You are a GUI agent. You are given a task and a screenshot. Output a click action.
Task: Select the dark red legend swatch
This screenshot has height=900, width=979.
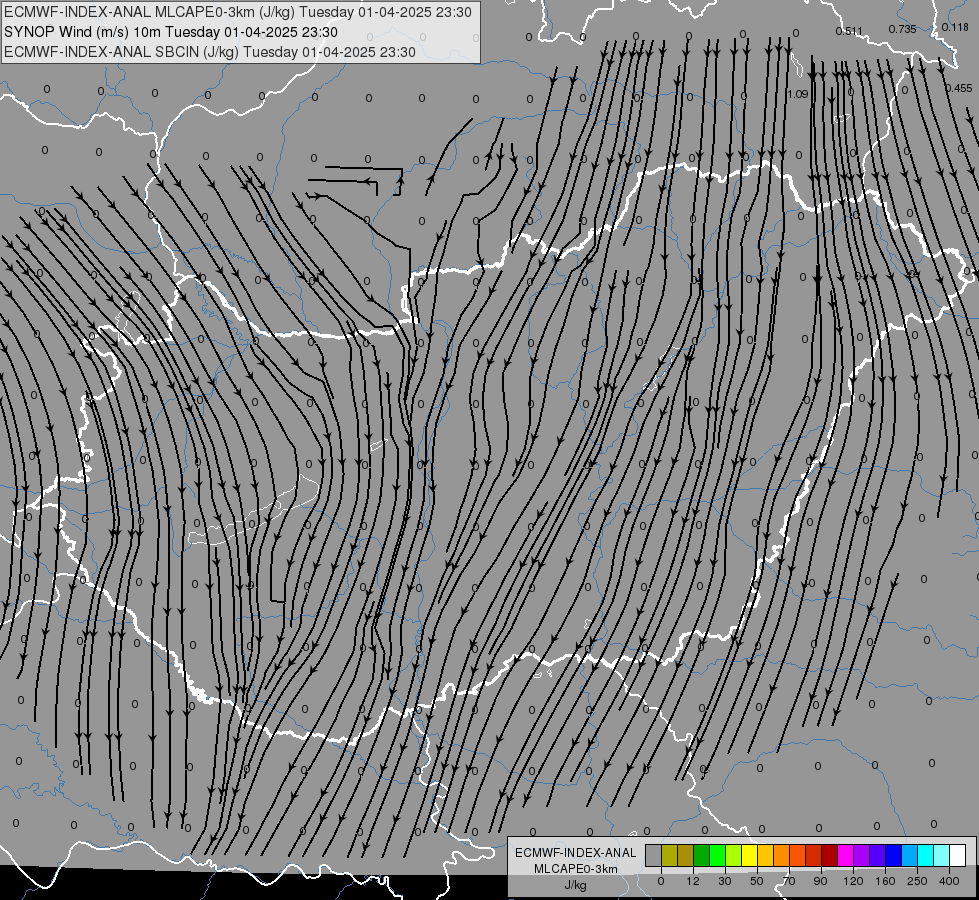pyautogui.click(x=829, y=855)
